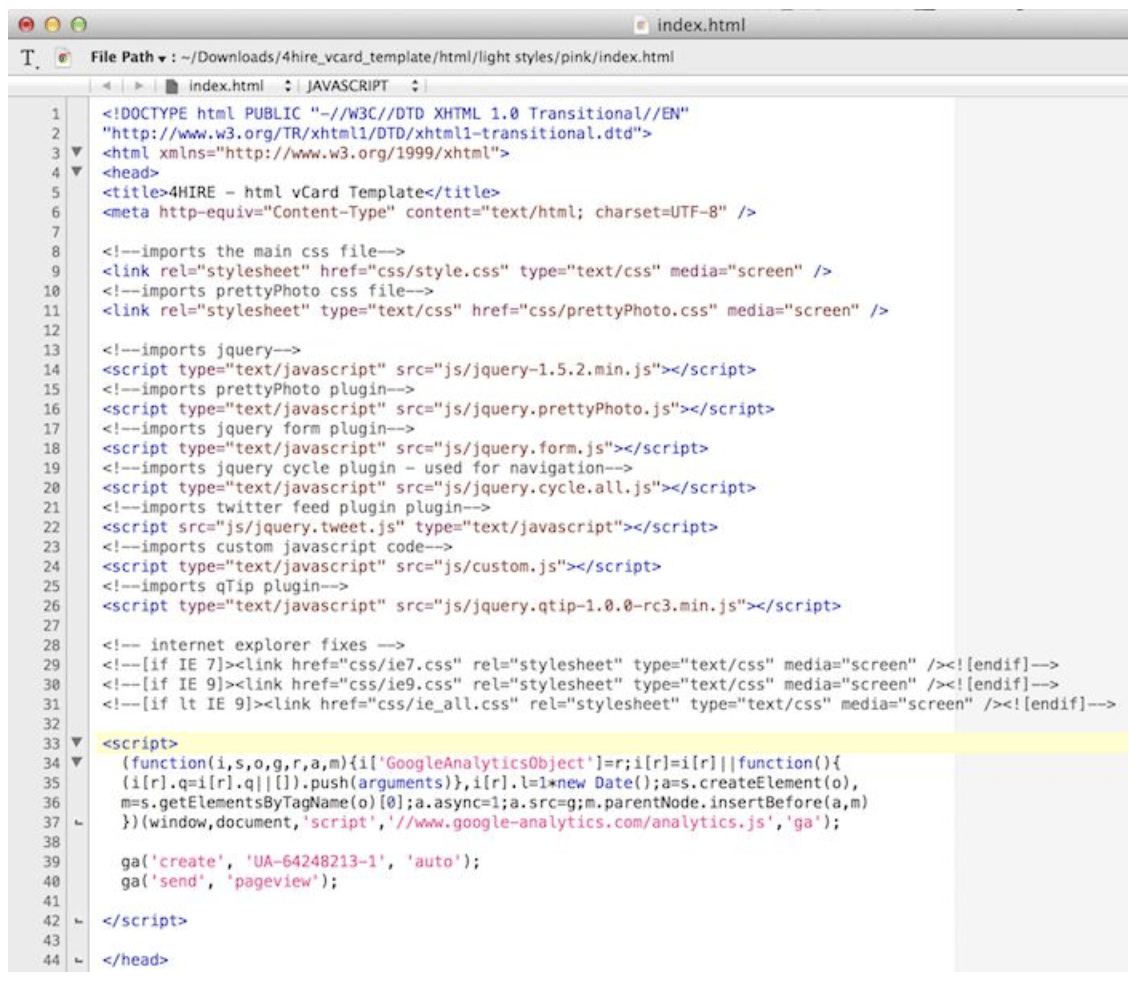Collapse the html tag fold on line 3

click(77, 154)
